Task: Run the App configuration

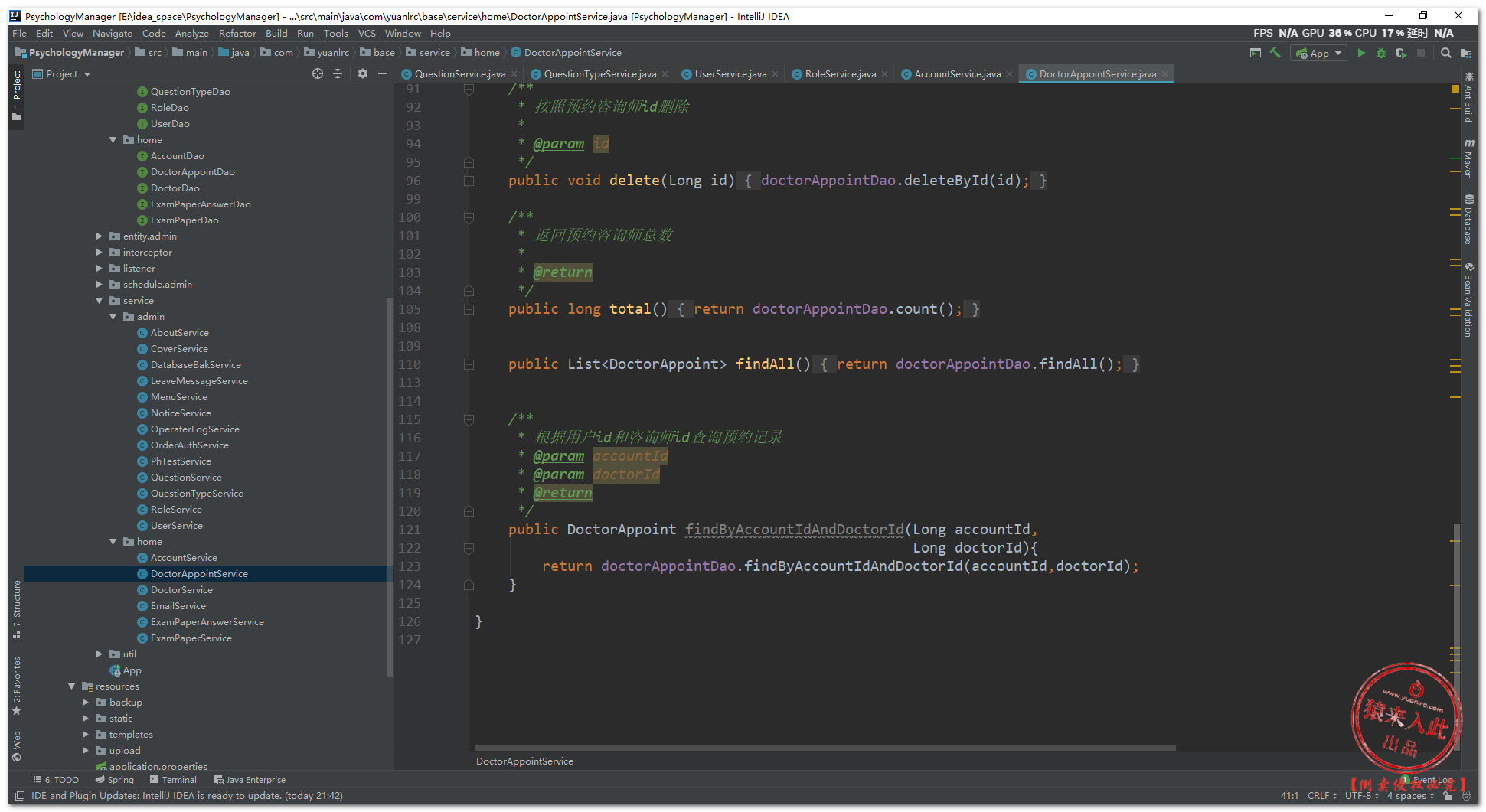Action: 1360,53
